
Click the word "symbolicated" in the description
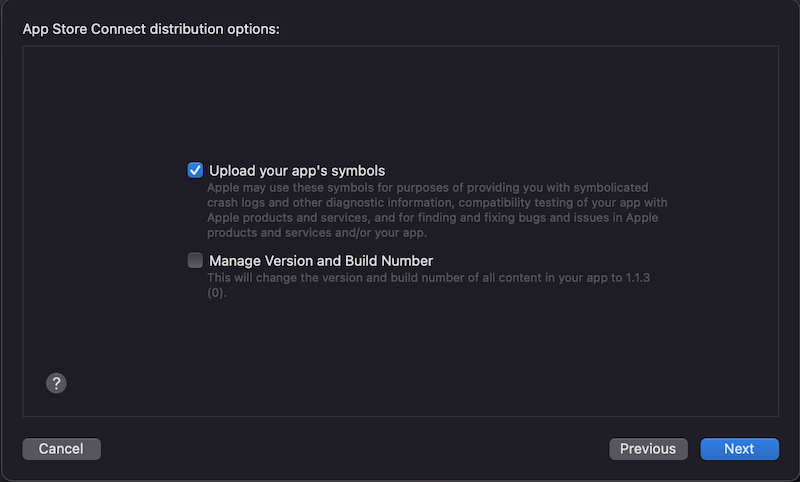tap(611, 188)
